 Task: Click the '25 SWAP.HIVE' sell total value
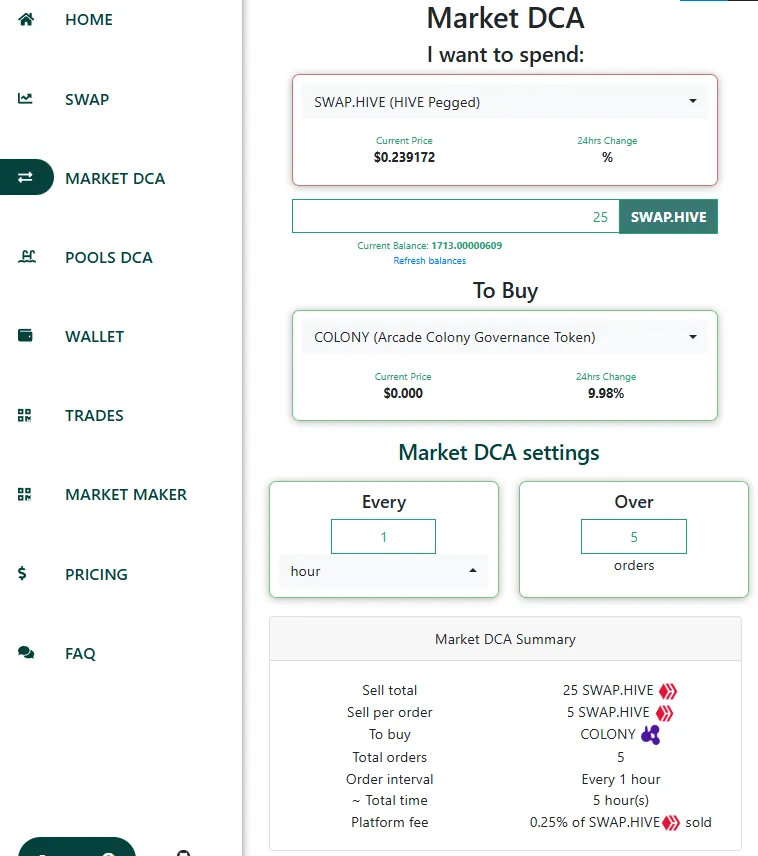(608, 691)
